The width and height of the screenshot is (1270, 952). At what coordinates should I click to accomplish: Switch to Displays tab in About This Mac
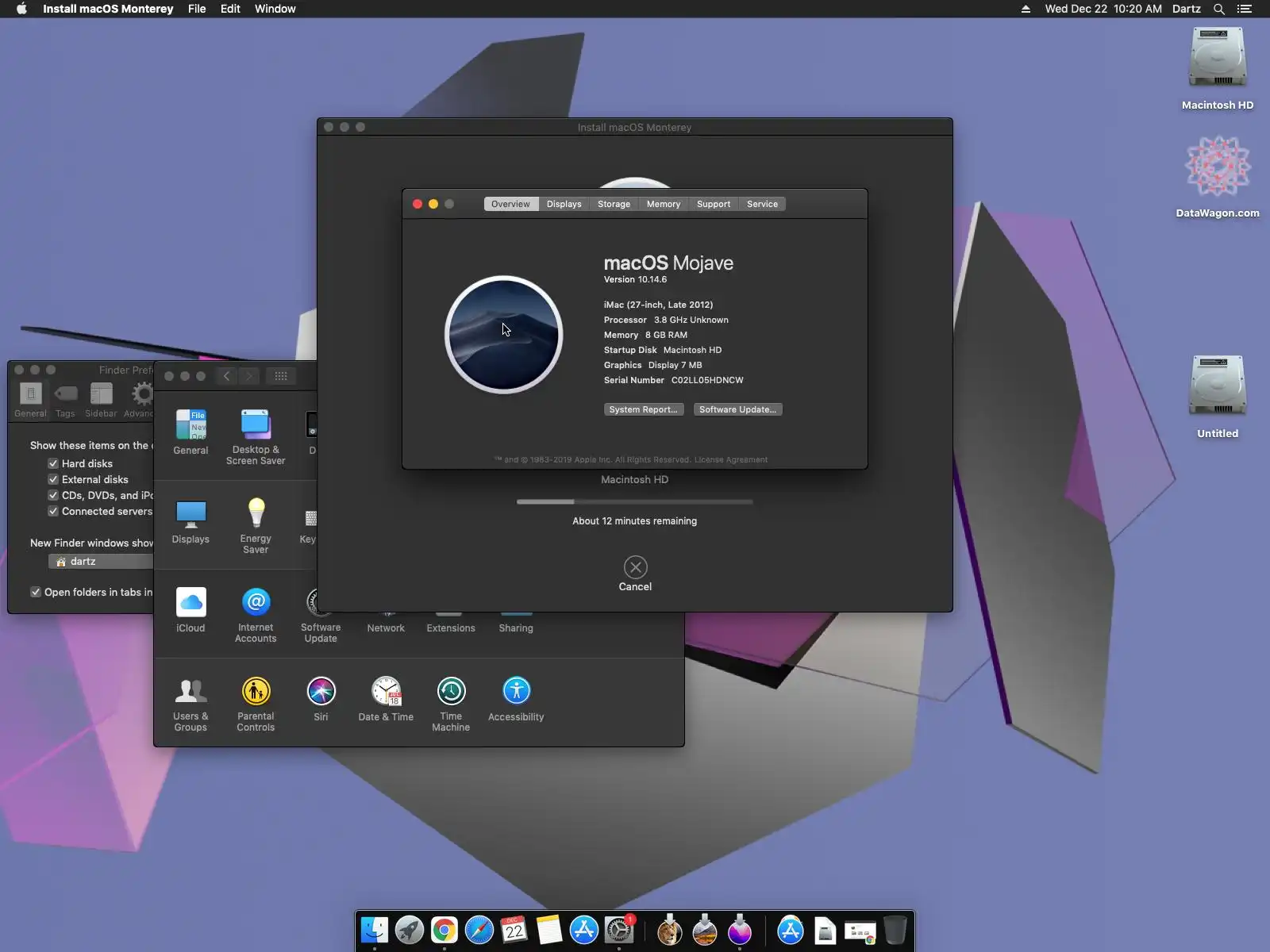pos(564,204)
